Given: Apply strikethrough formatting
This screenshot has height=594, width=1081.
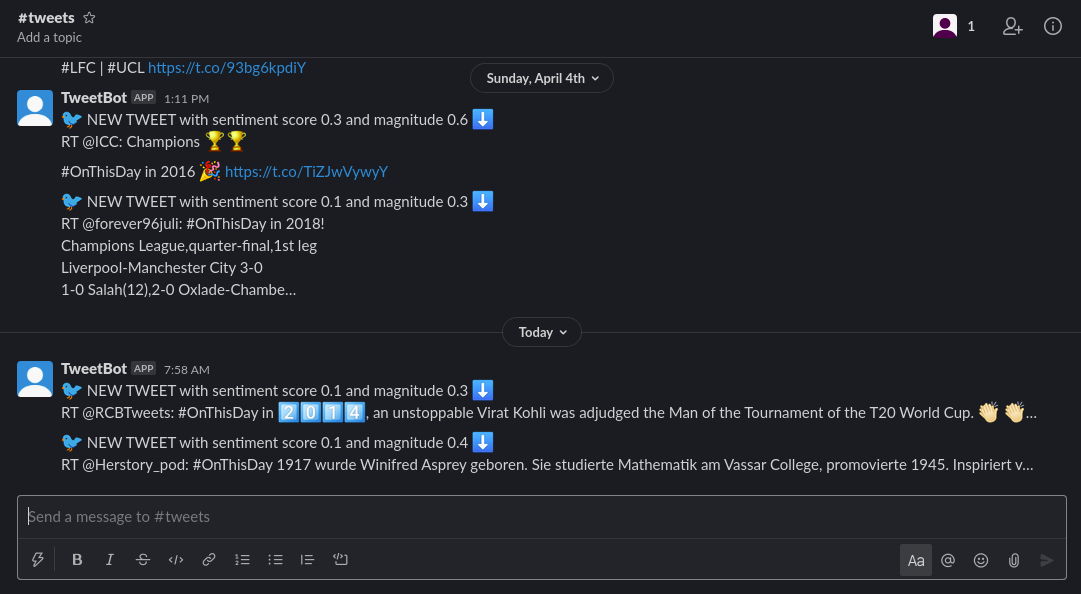Looking at the screenshot, I should pyautogui.click(x=143, y=560).
